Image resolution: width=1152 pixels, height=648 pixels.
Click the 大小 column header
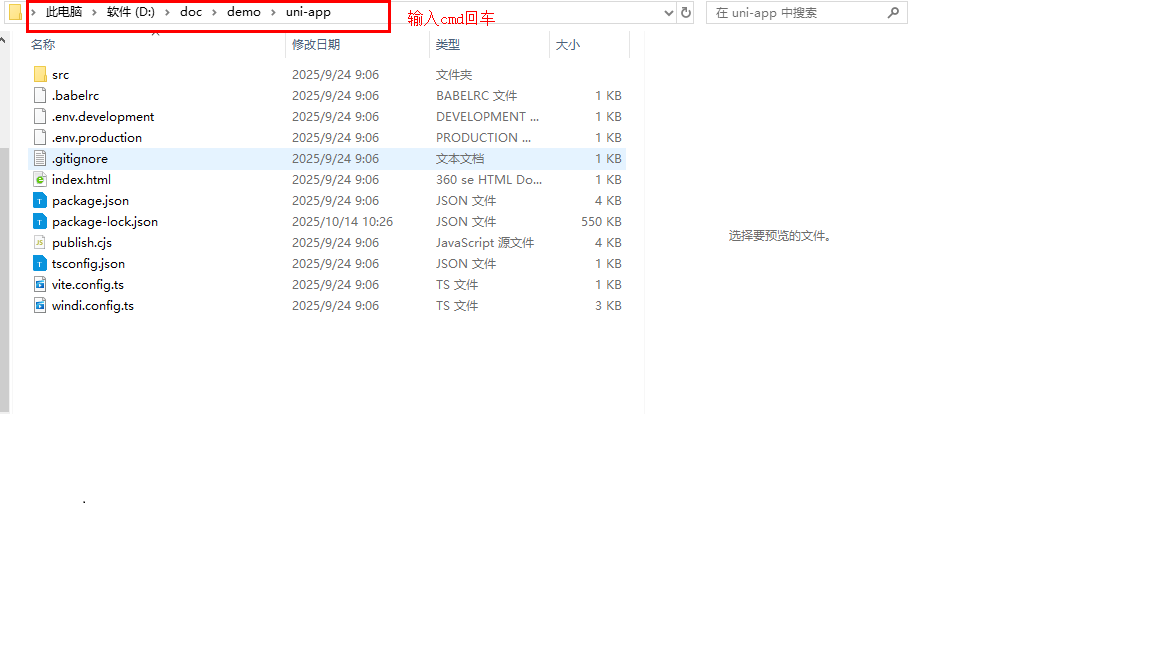tap(567, 45)
